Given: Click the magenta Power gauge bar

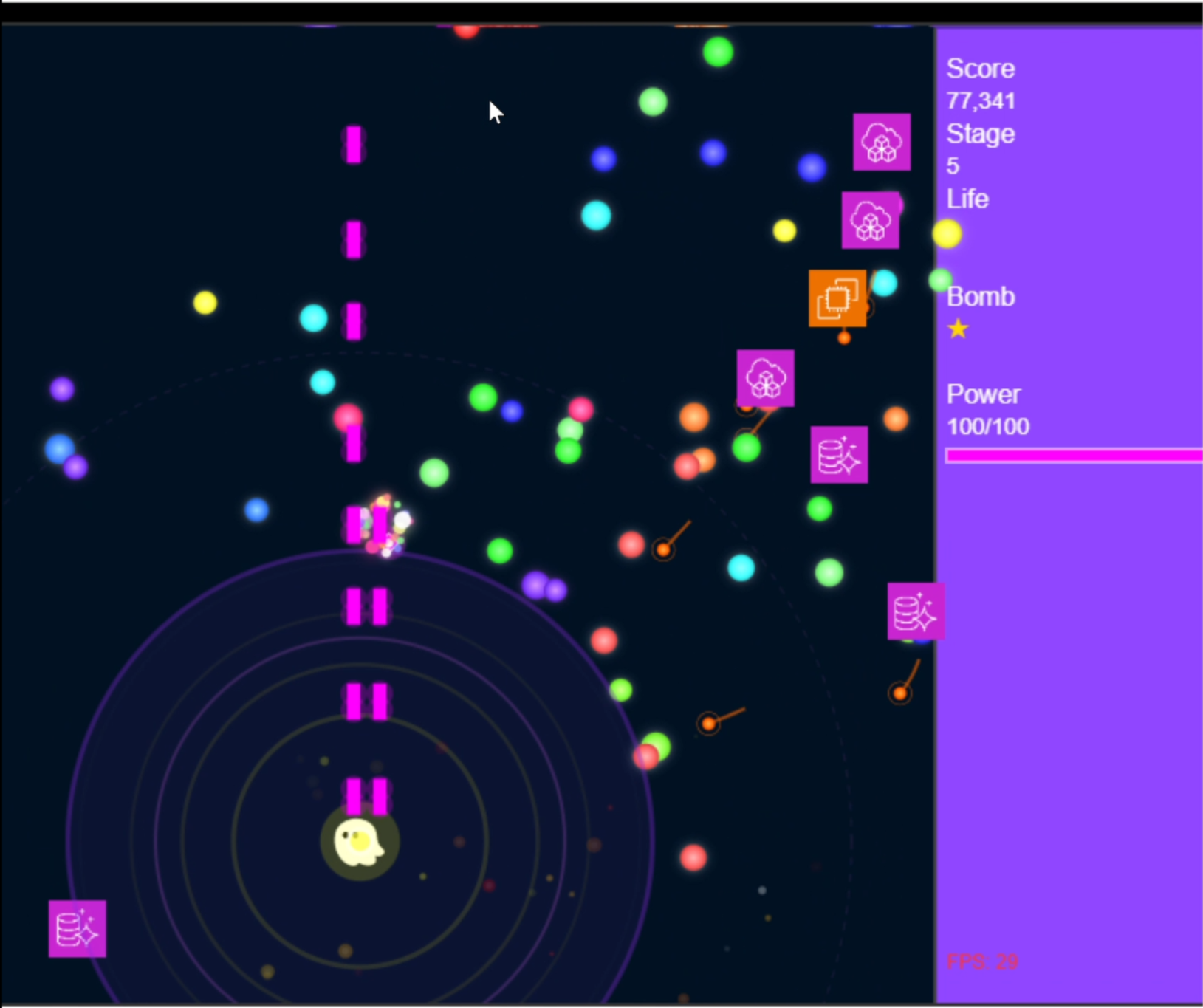Looking at the screenshot, I should coord(1074,456).
